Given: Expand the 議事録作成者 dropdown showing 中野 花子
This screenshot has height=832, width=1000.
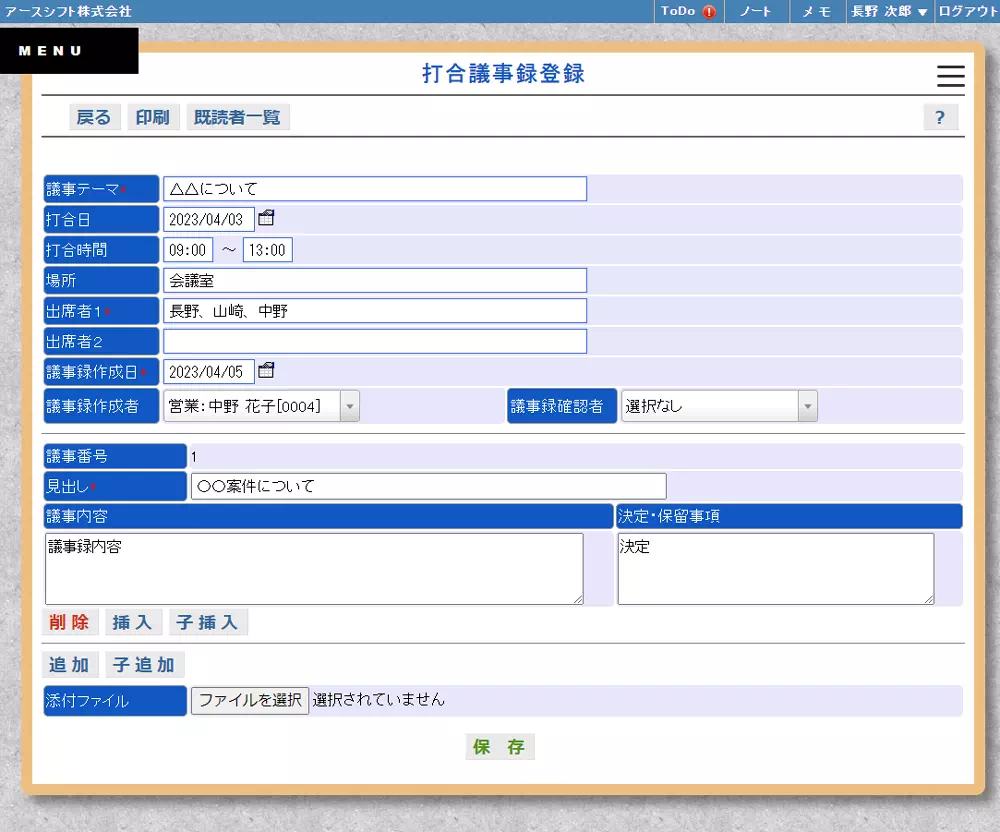Looking at the screenshot, I should click(x=351, y=405).
